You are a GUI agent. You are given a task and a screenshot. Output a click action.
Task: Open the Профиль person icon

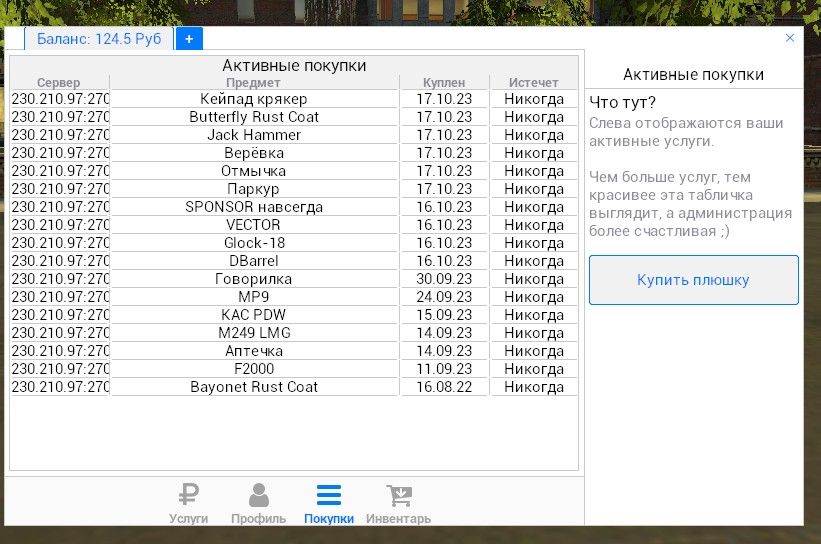click(x=259, y=495)
